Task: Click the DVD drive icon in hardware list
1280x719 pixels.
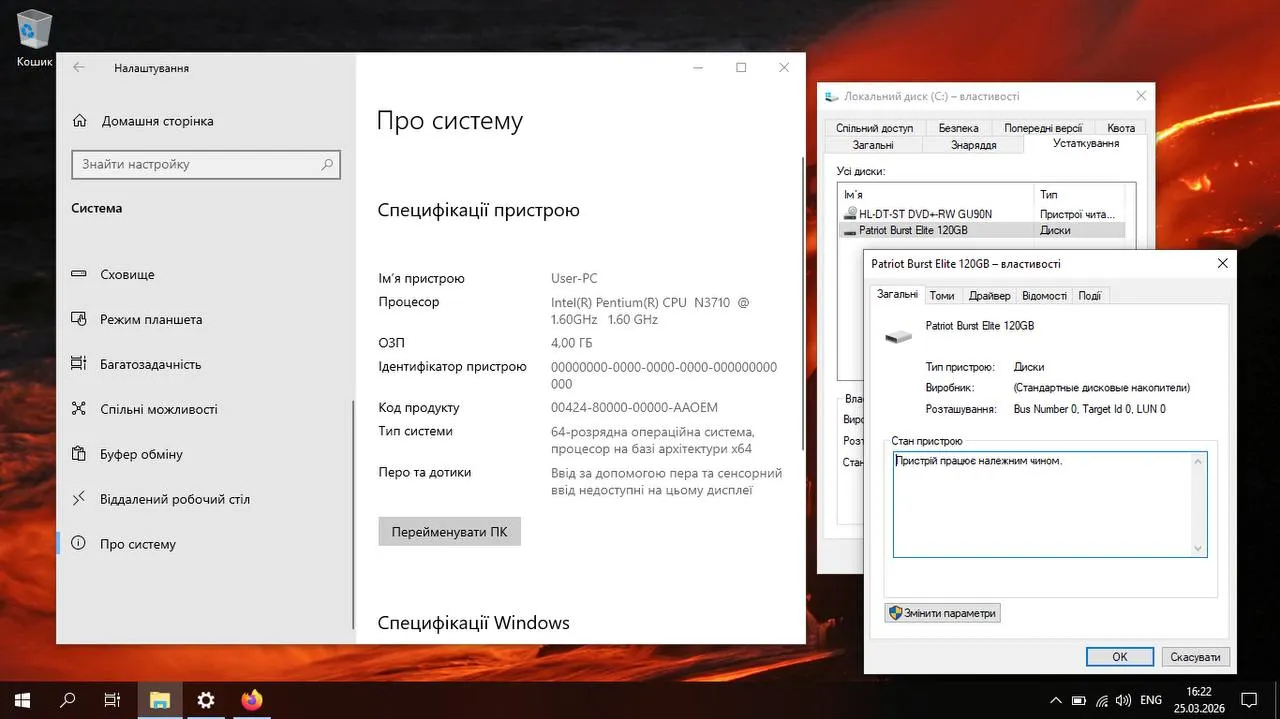Action: point(850,214)
